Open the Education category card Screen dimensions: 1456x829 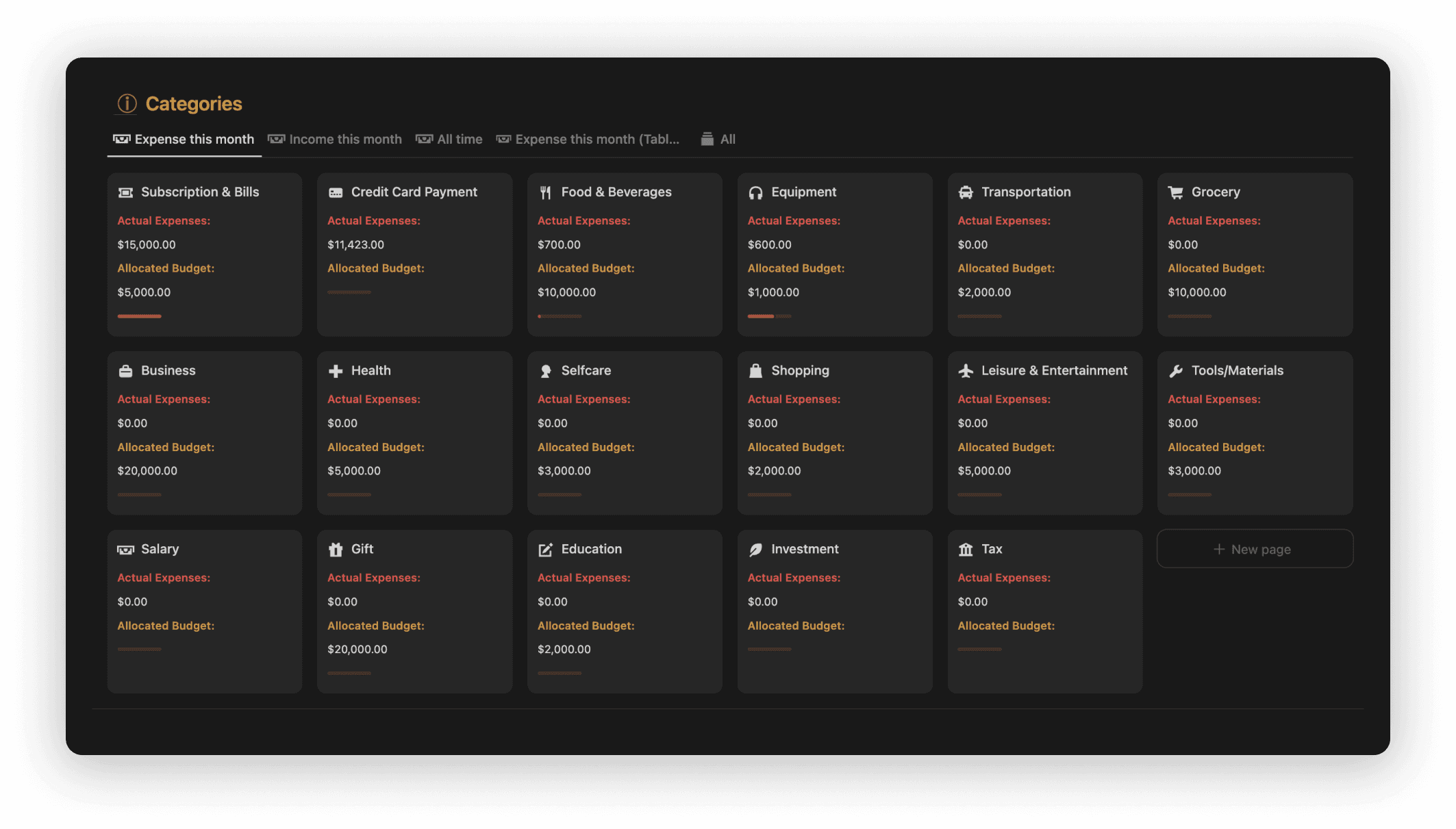click(591, 549)
